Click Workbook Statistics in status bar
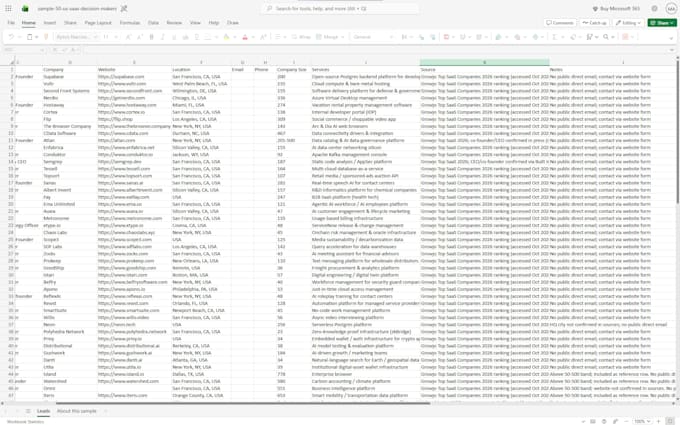 point(25,422)
